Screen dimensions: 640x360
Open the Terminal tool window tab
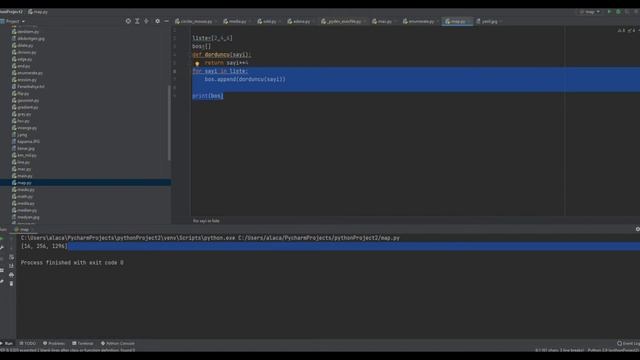[83, 343]
